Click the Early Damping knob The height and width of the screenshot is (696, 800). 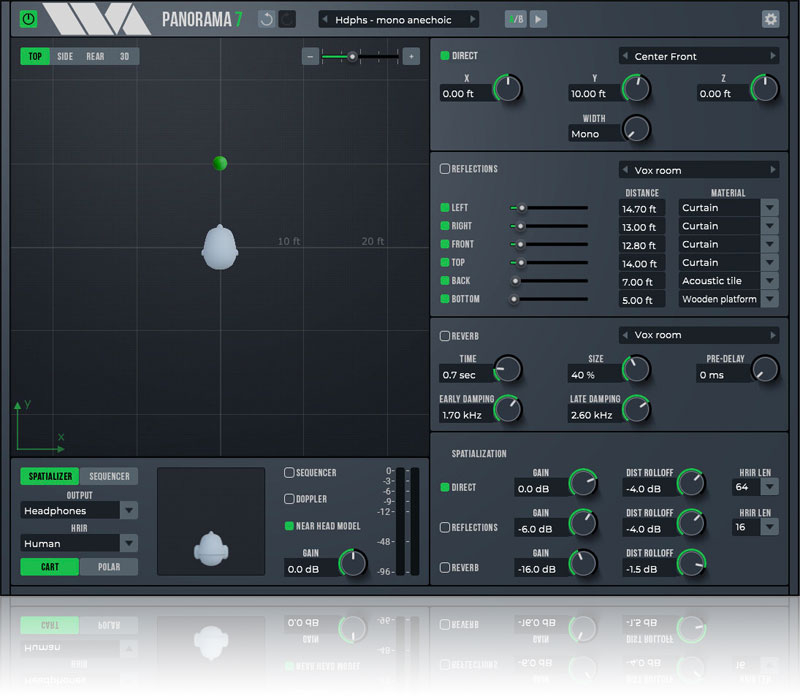(508, 409)
